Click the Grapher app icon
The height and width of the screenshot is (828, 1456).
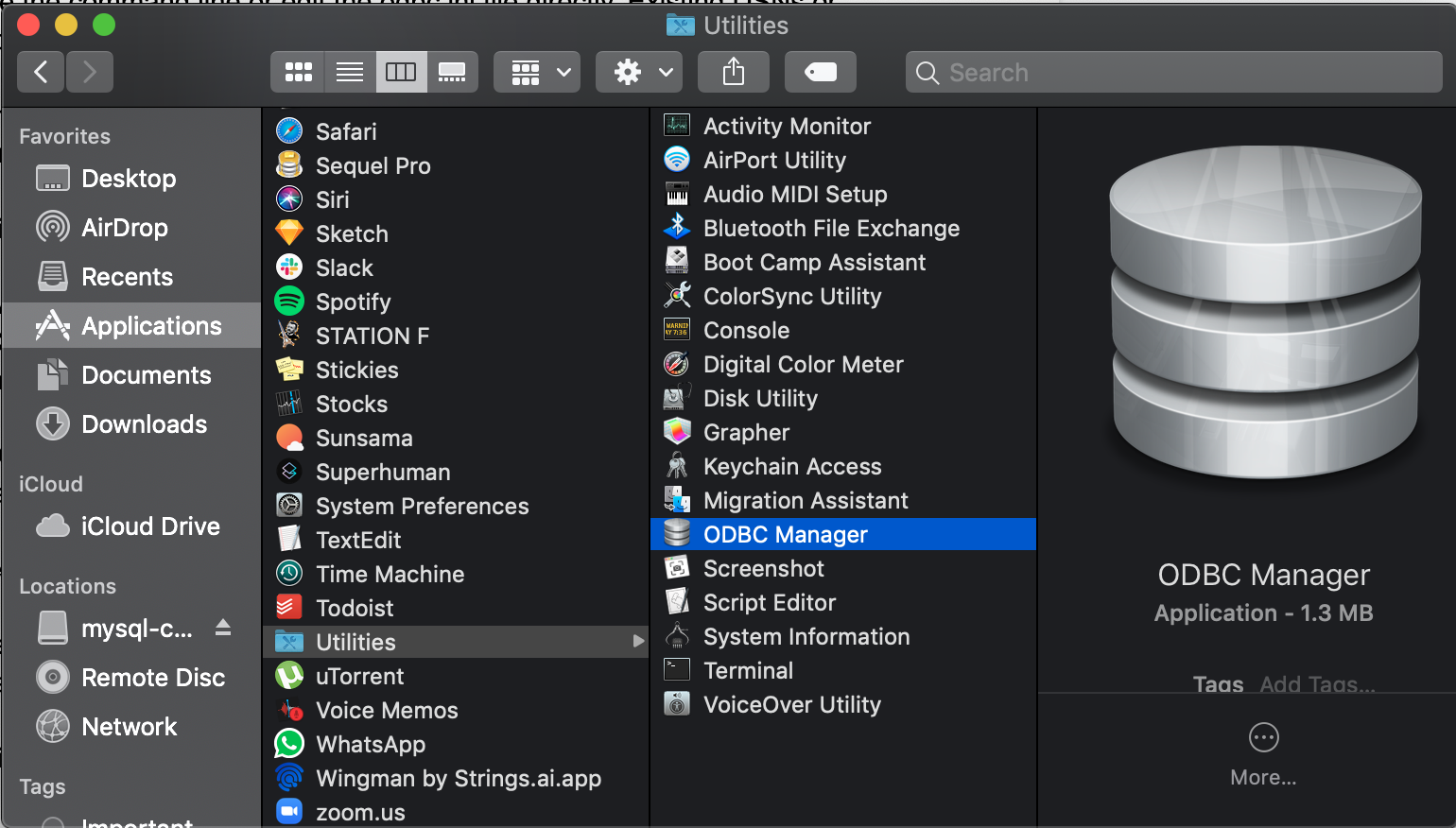(677, 432)
